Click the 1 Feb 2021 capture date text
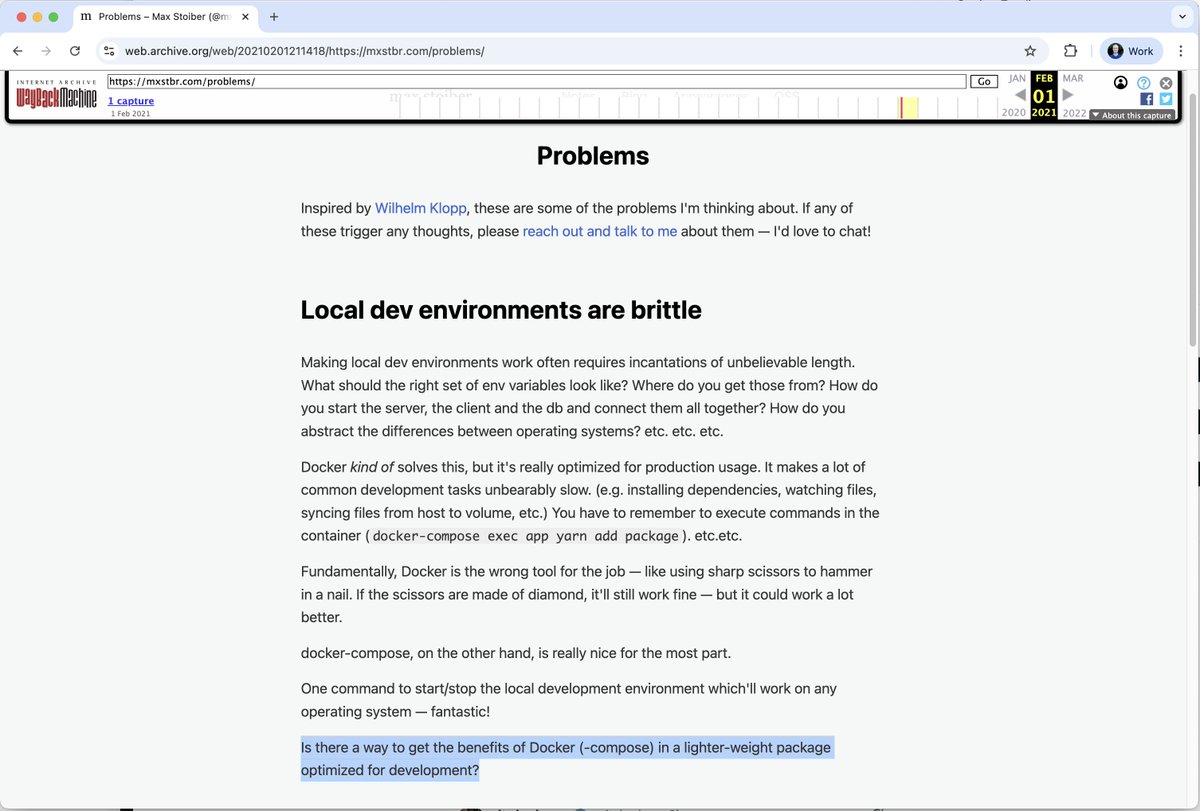Screen dimensions: 1200x811 [131, 114]
